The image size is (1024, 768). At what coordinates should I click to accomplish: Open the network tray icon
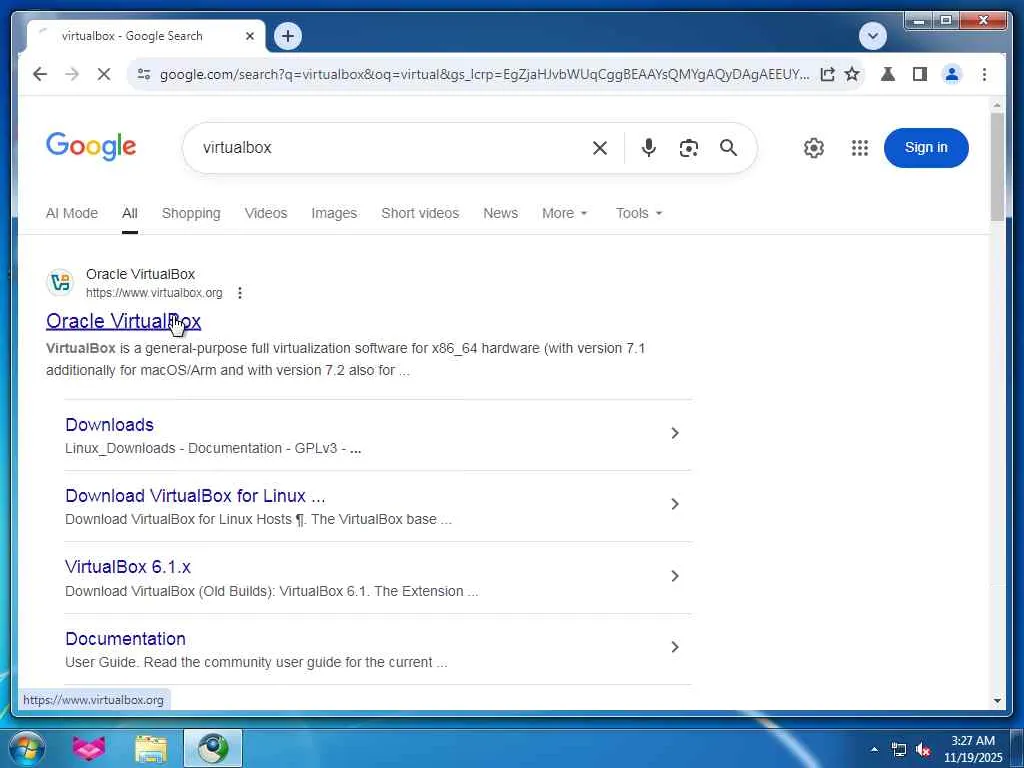[899, 750]
